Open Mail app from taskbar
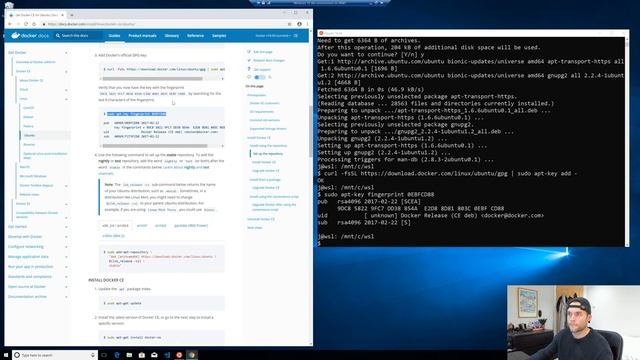 tap(154, 355)
